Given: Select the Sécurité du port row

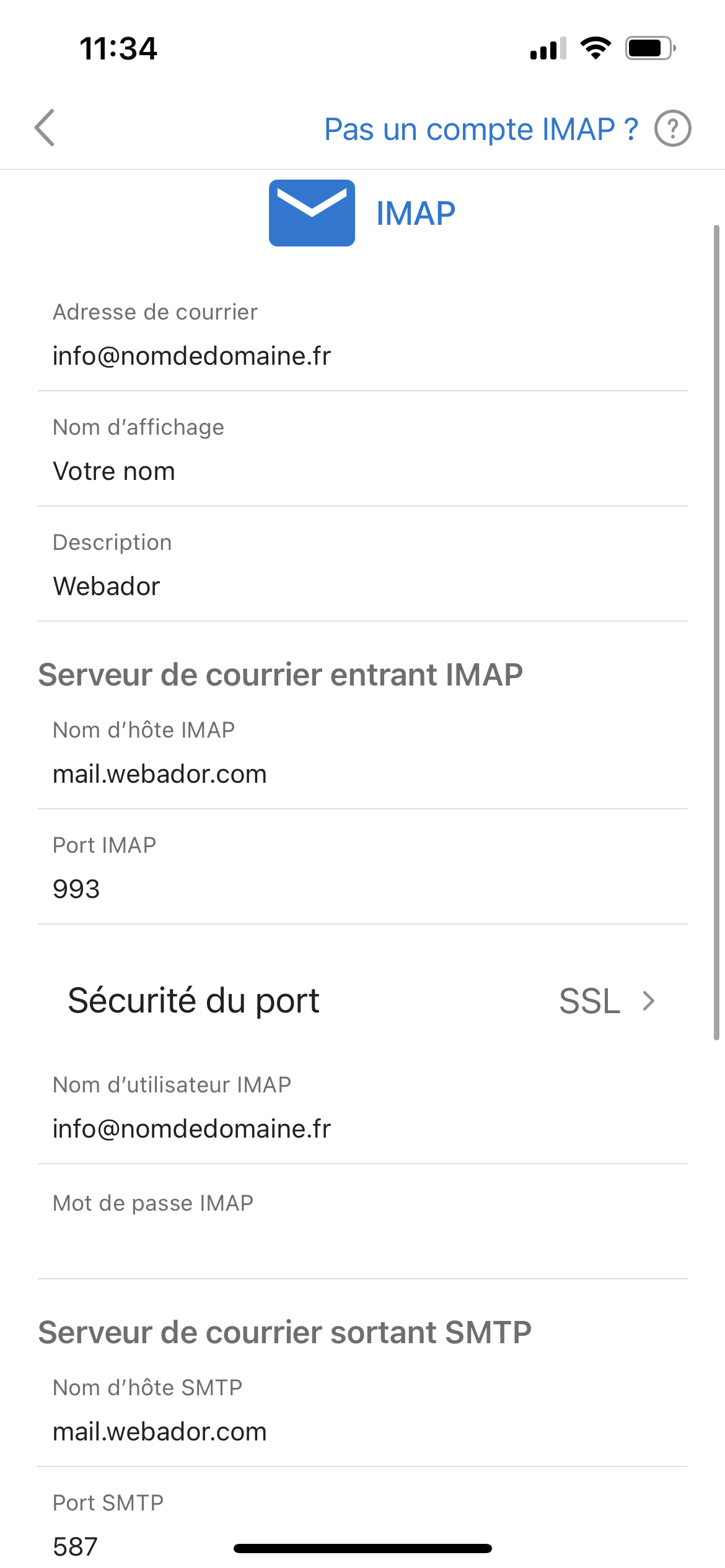Looking at the screenshot, I should (362, 1001).
